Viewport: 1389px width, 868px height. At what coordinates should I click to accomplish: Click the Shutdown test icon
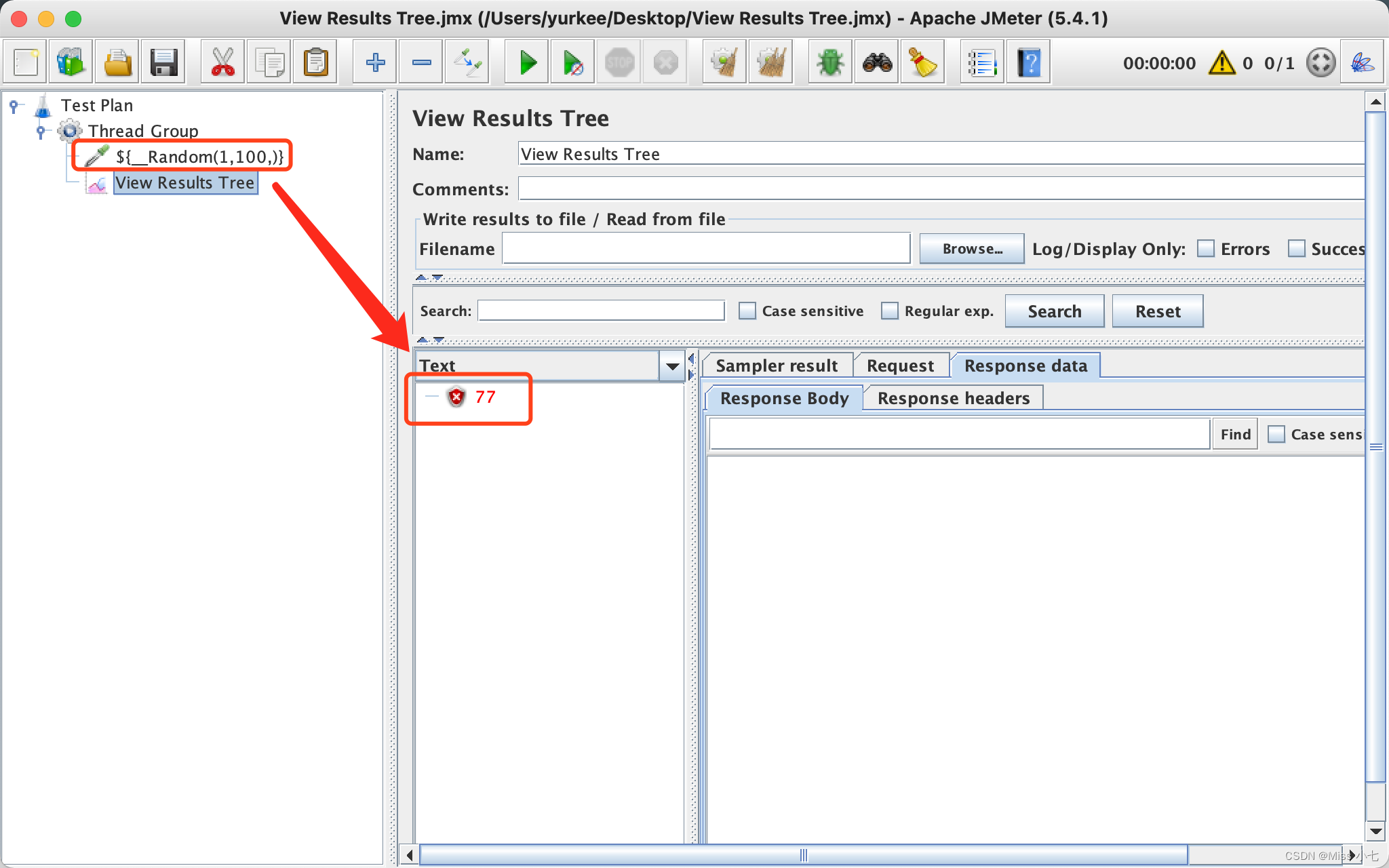665,62
